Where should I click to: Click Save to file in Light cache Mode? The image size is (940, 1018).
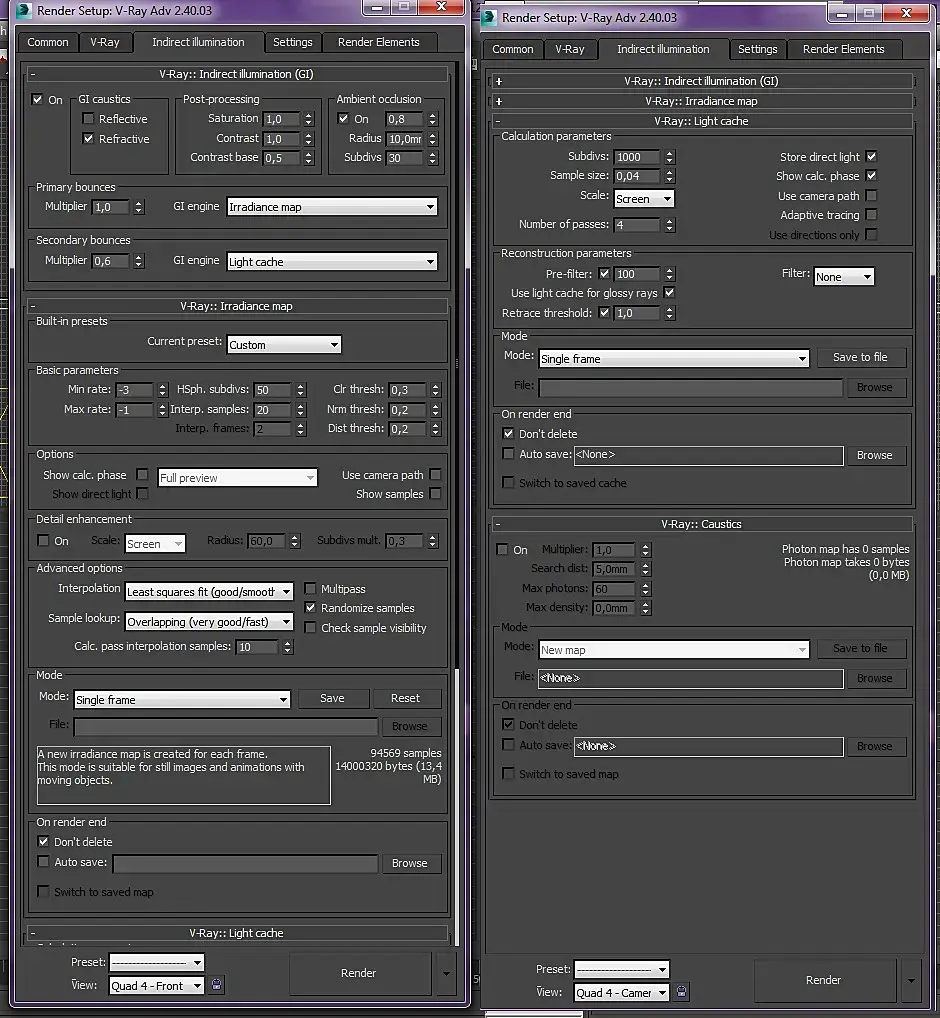pos(860,358)
